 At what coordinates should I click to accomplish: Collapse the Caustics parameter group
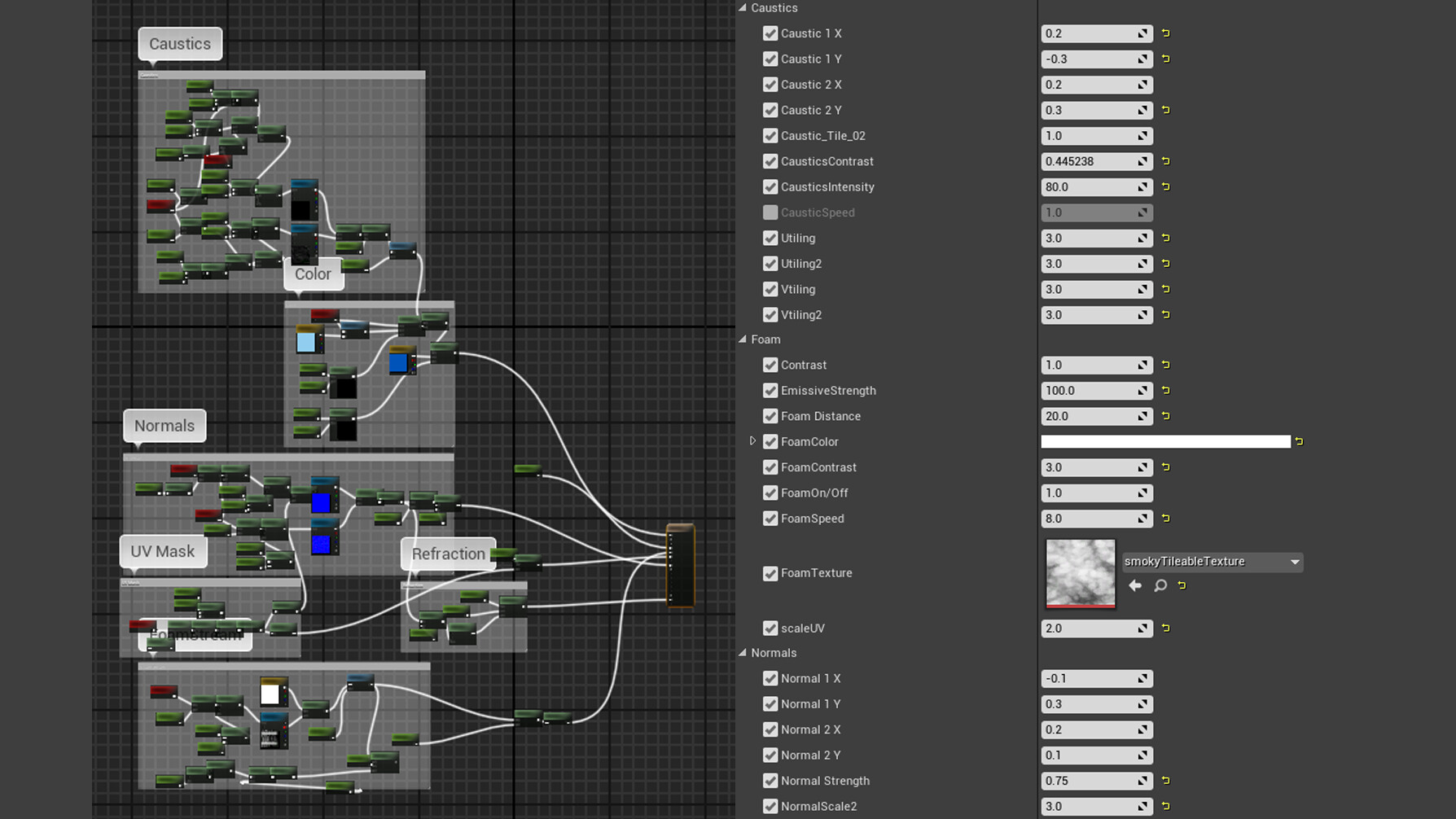pyautogui.click(x=743, y=8)
